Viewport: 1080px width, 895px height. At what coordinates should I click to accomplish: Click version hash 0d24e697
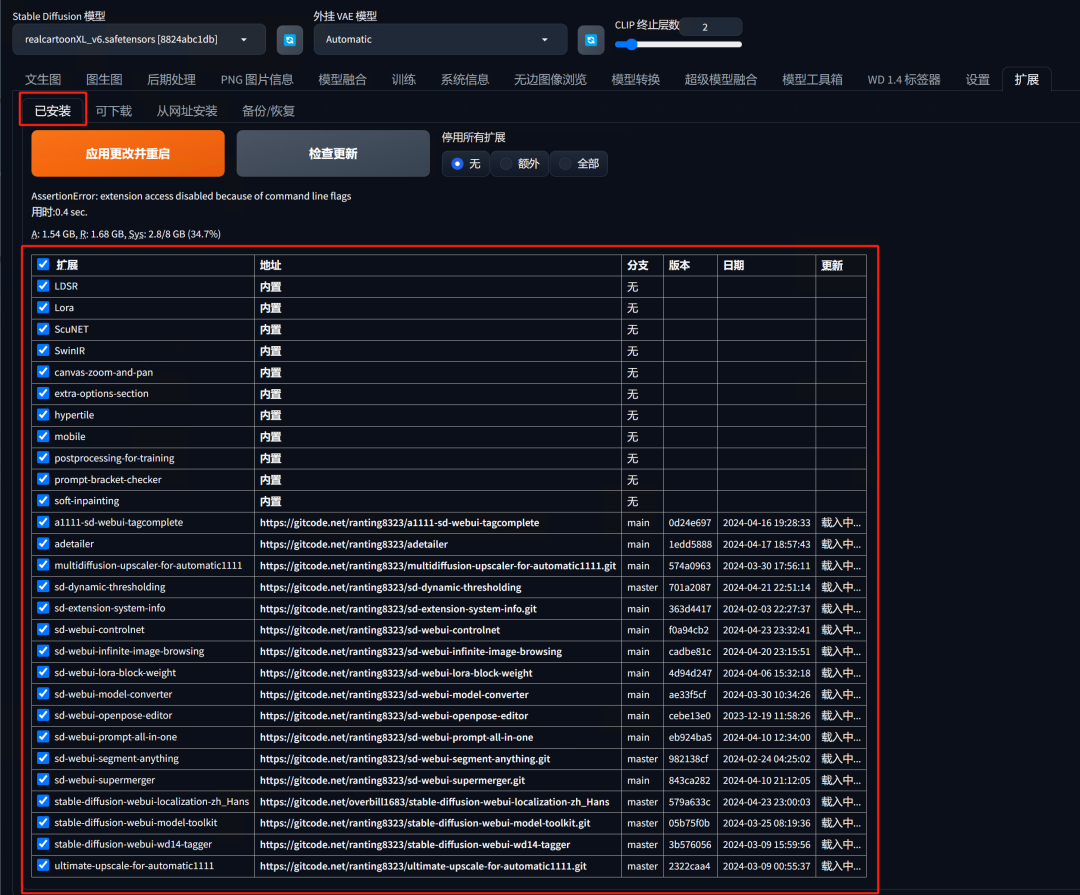pyautogui.click(x=689, y=522)
